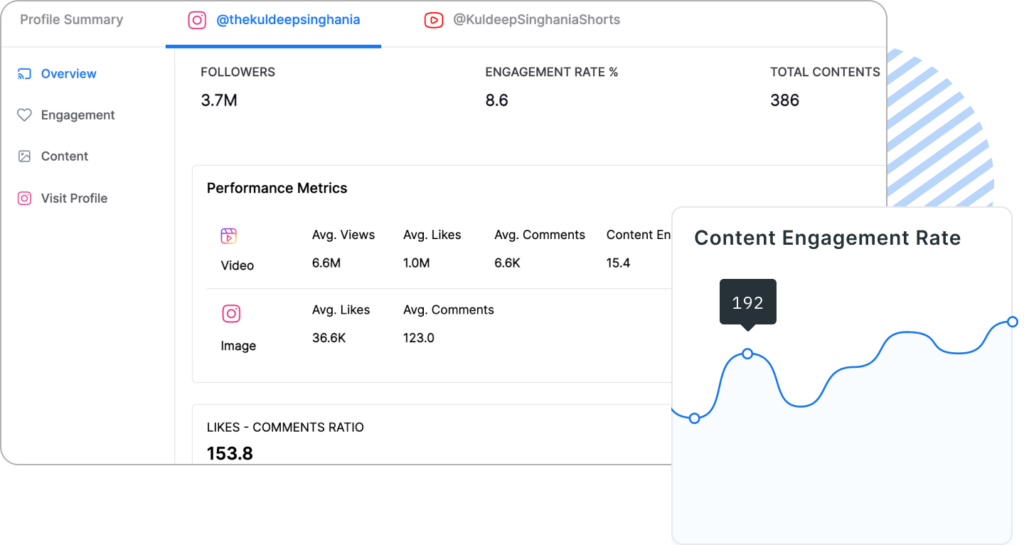1024x545 pixels.
Task: Select the 386 total contents value
Action: point(784,101)
